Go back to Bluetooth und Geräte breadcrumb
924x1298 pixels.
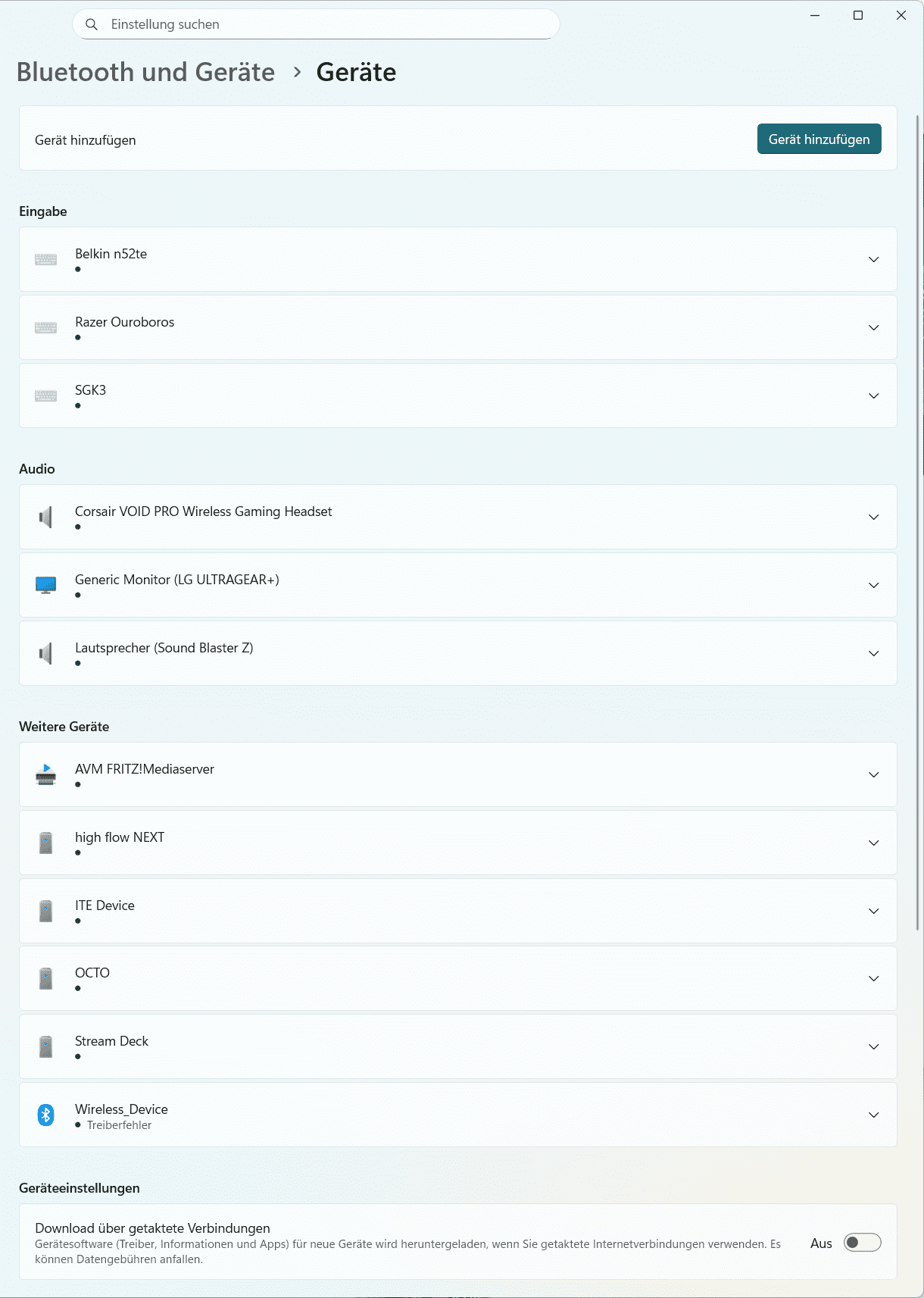click(145, 72)
